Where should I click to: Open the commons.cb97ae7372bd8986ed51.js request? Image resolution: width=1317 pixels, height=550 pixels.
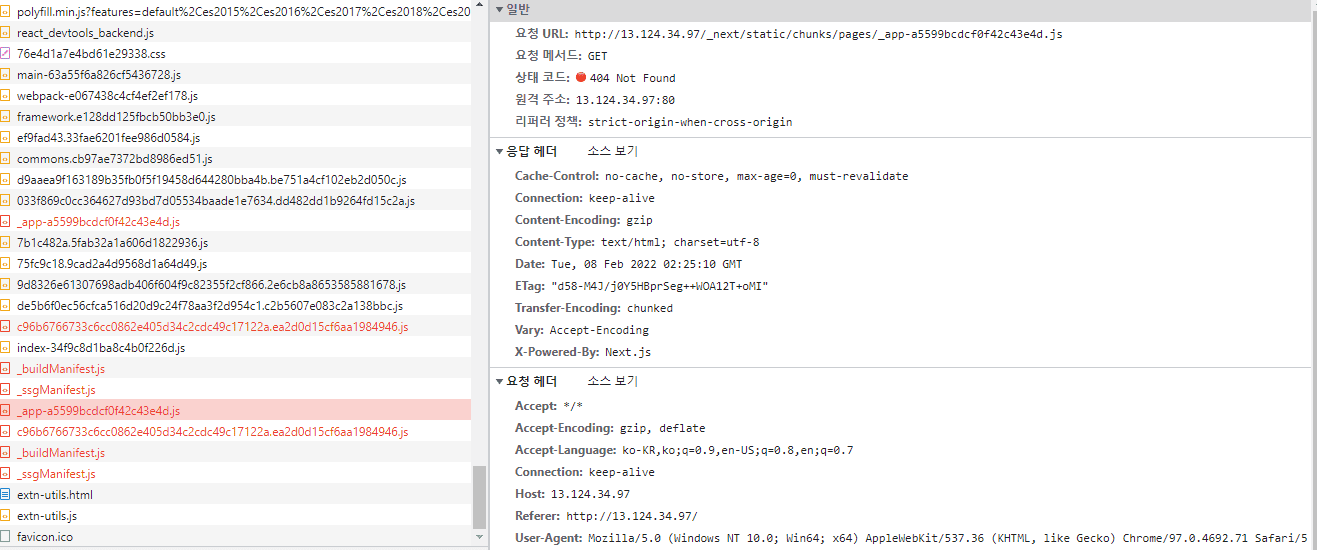114,159
